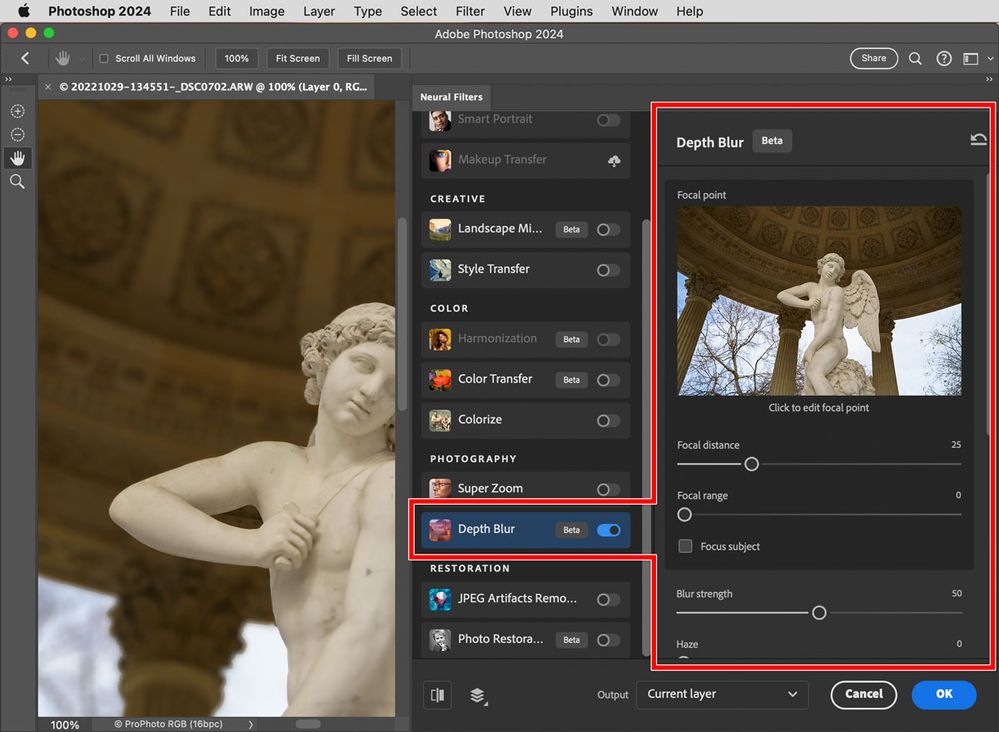Click the preview before/after icon
This screenshot has height=732, width=999.
click(x=437, y=695)
